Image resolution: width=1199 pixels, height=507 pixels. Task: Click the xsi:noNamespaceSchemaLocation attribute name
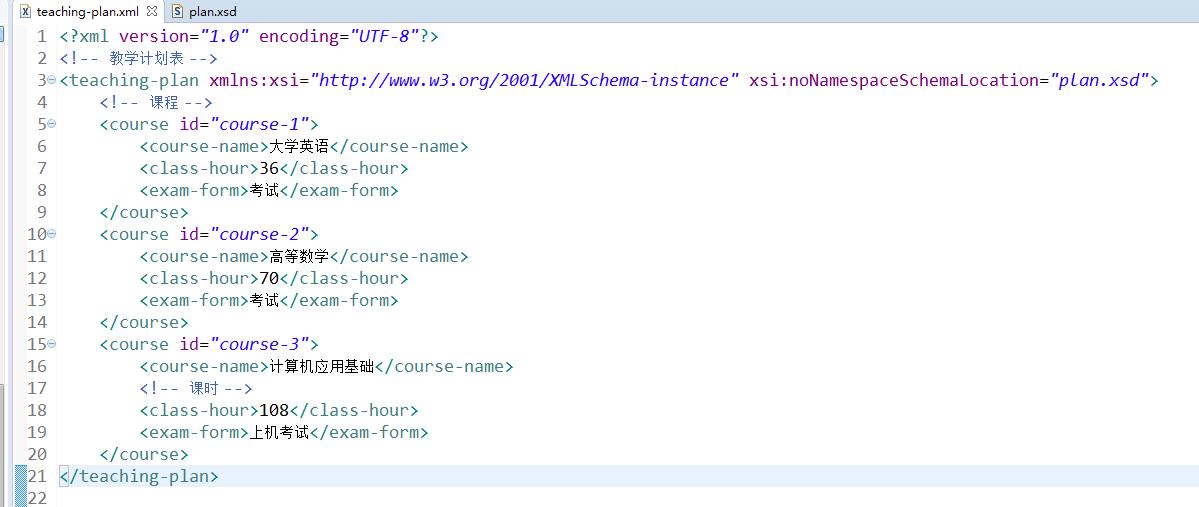click(894, 80)
